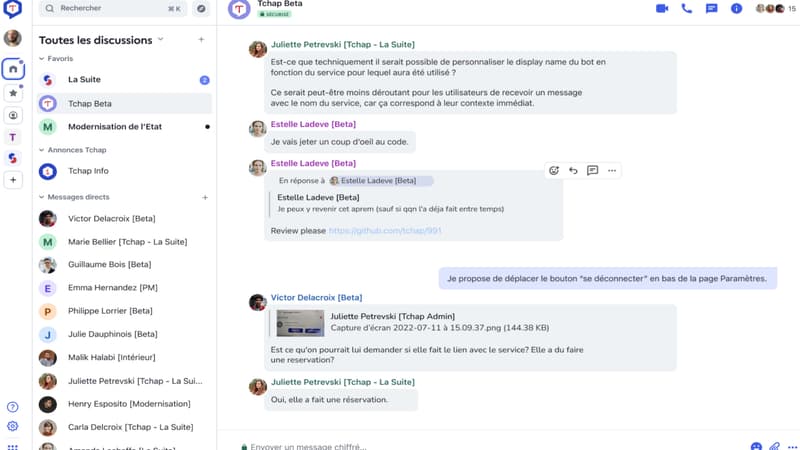The width and height of the screenshot is (800, 450).
Task: Open chat with Victor Delacroix [Beta]
Action: (124, 218)
